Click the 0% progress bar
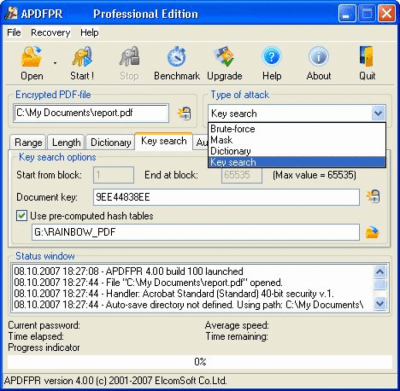The width and height of the screenshot is (400, 391). pyautogui.click(x=200, y=362)
